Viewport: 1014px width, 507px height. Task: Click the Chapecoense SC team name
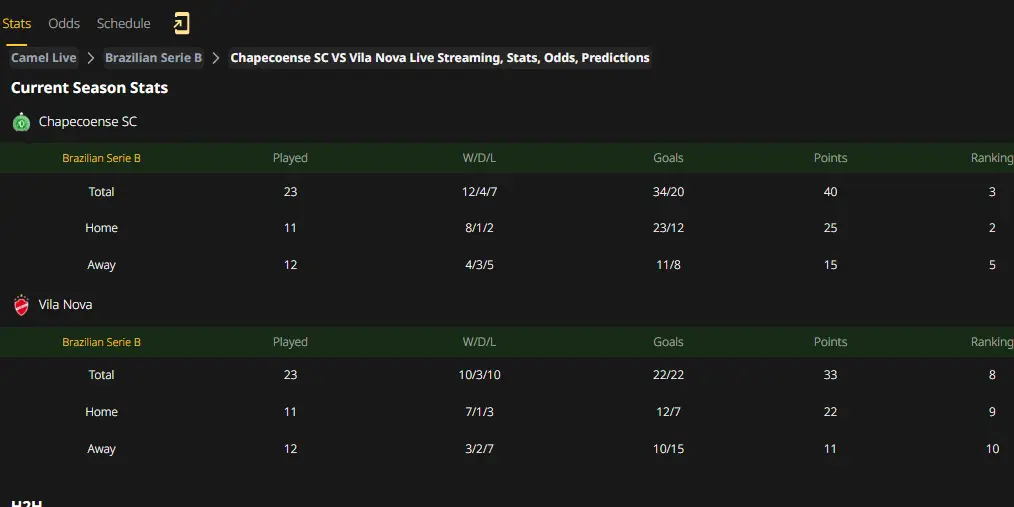coord(88,122)
